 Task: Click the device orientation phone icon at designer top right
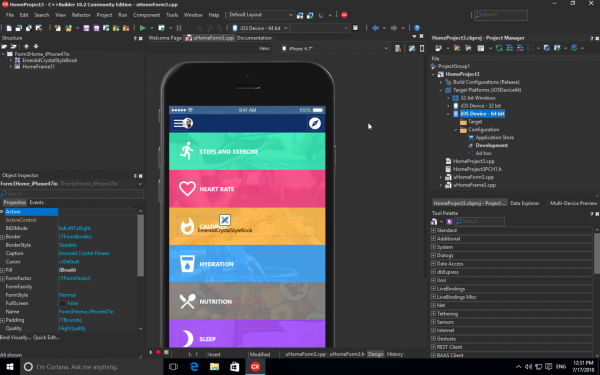[x=422, y=49]
